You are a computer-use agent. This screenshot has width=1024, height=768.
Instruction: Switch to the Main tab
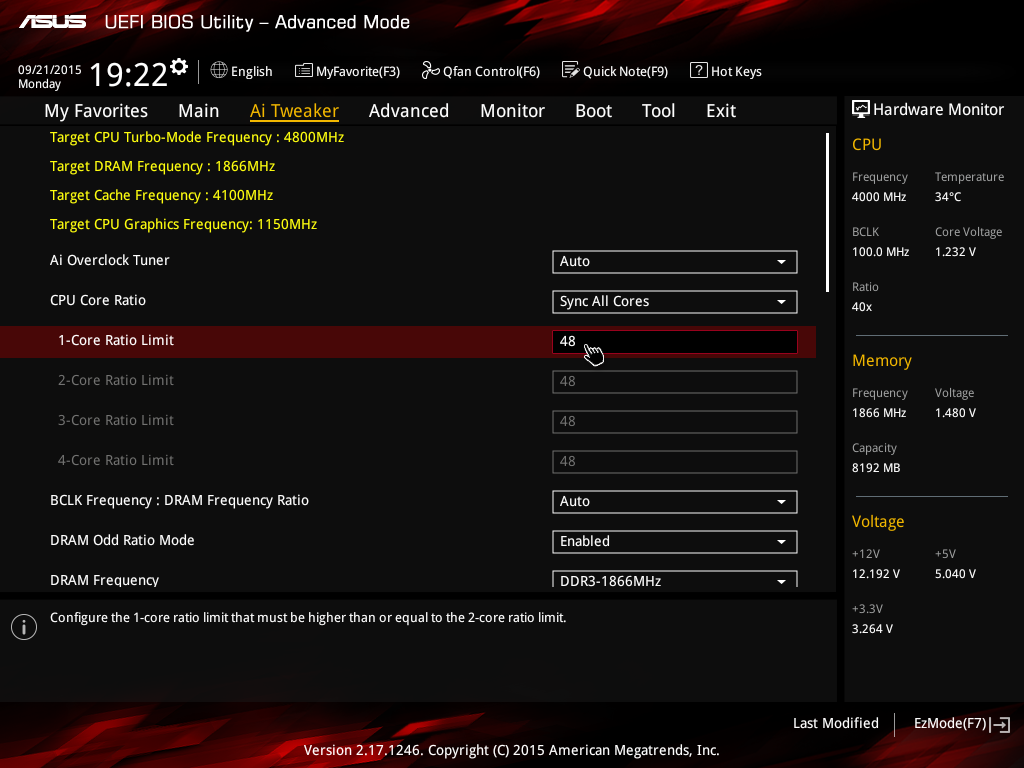pyautogui.click(x=199, y=111)
